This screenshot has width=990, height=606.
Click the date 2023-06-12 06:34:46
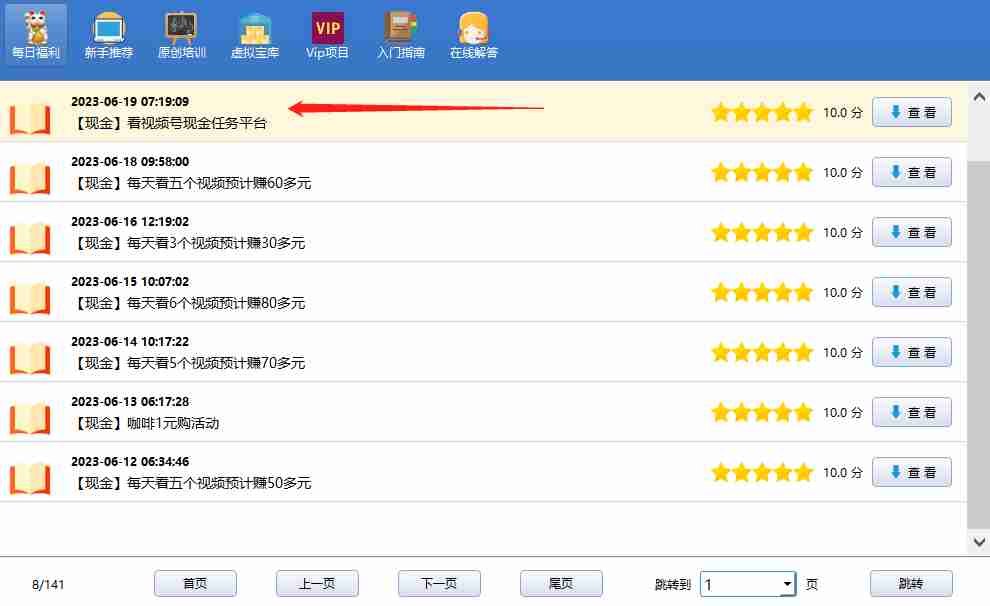130,461
